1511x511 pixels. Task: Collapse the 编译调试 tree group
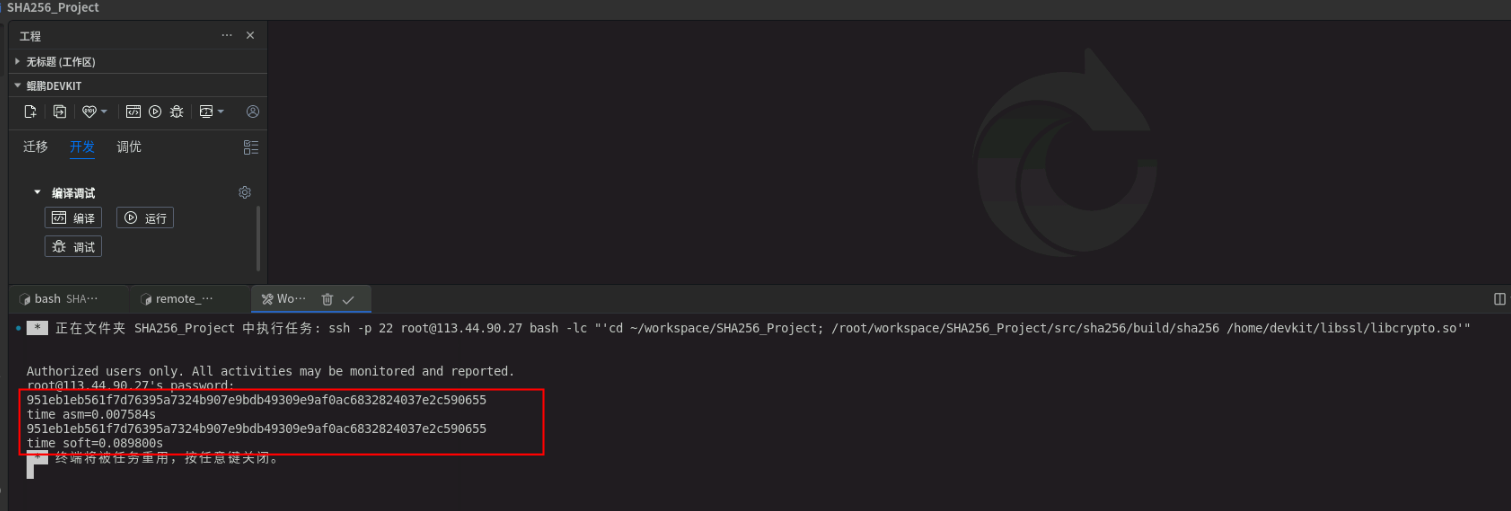pyautogui.click(x=38, y=193)
